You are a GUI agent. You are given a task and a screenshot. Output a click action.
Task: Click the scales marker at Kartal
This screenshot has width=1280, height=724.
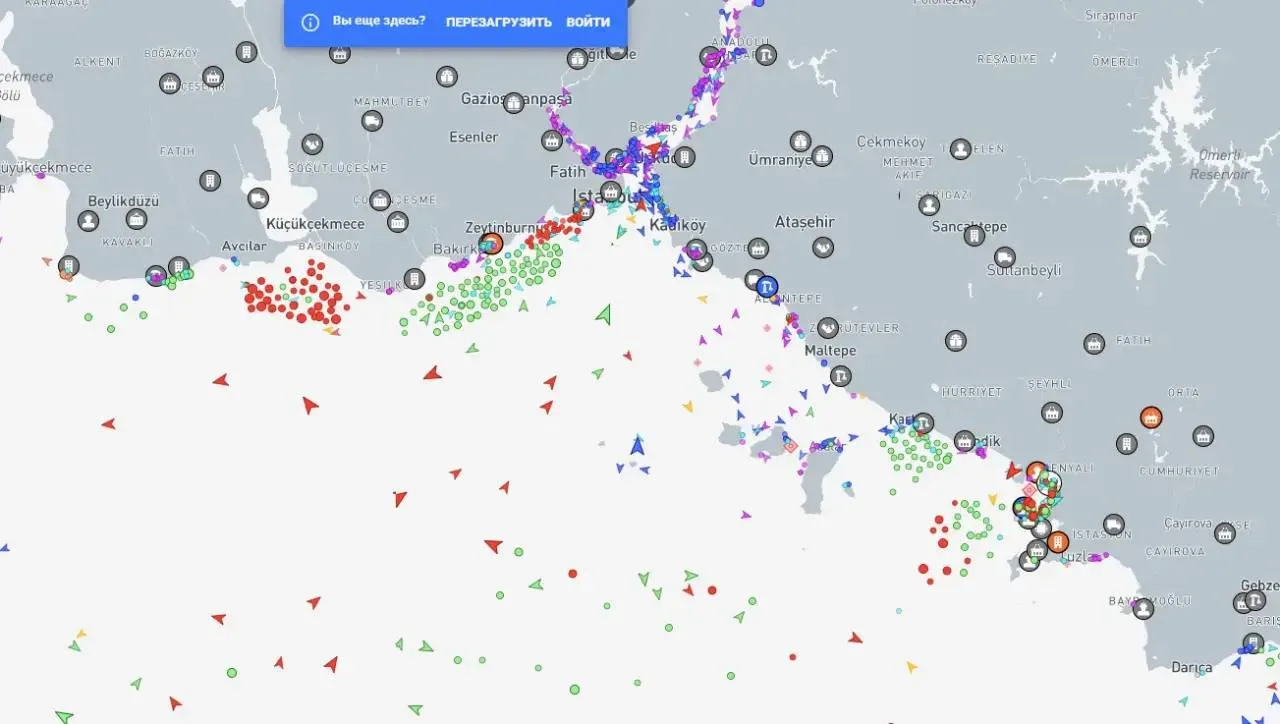tap(923, 424)
